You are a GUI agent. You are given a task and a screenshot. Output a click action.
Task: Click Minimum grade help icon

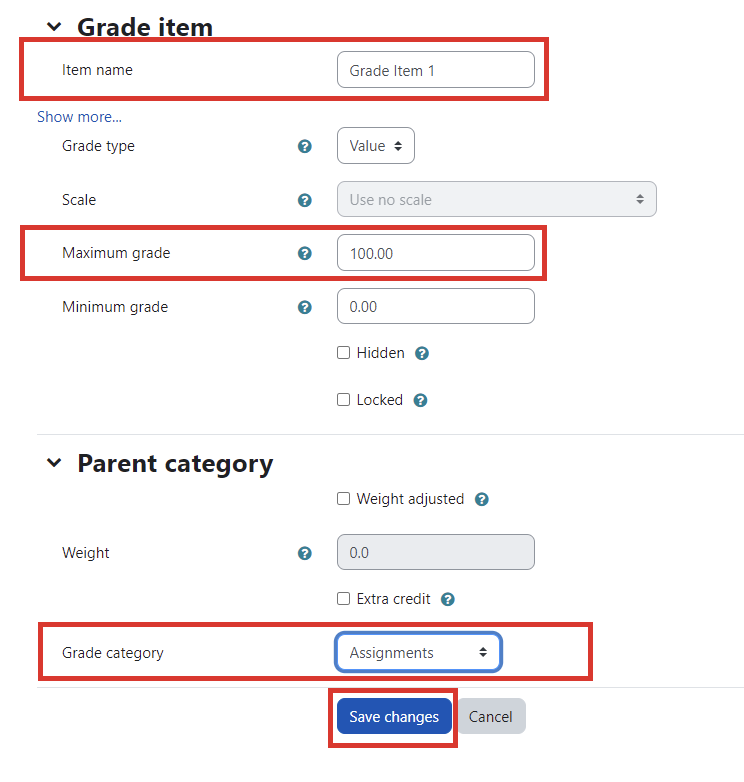pyautogui.click(x=305, y=307)
